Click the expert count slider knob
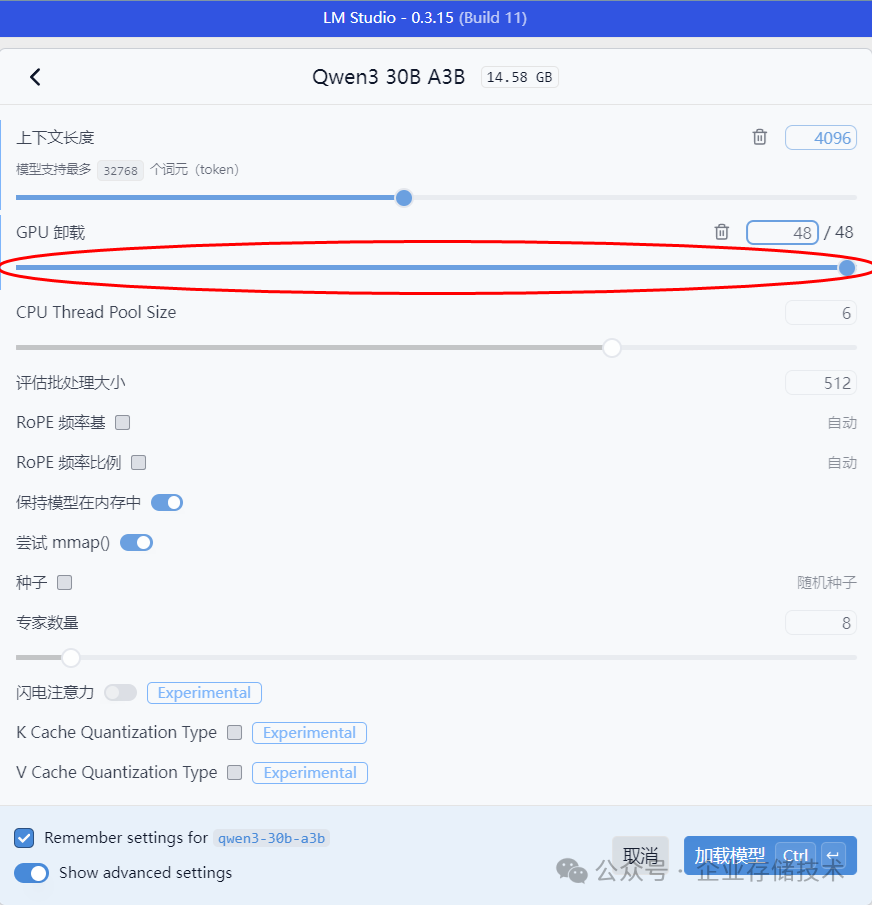 point(70,657)
